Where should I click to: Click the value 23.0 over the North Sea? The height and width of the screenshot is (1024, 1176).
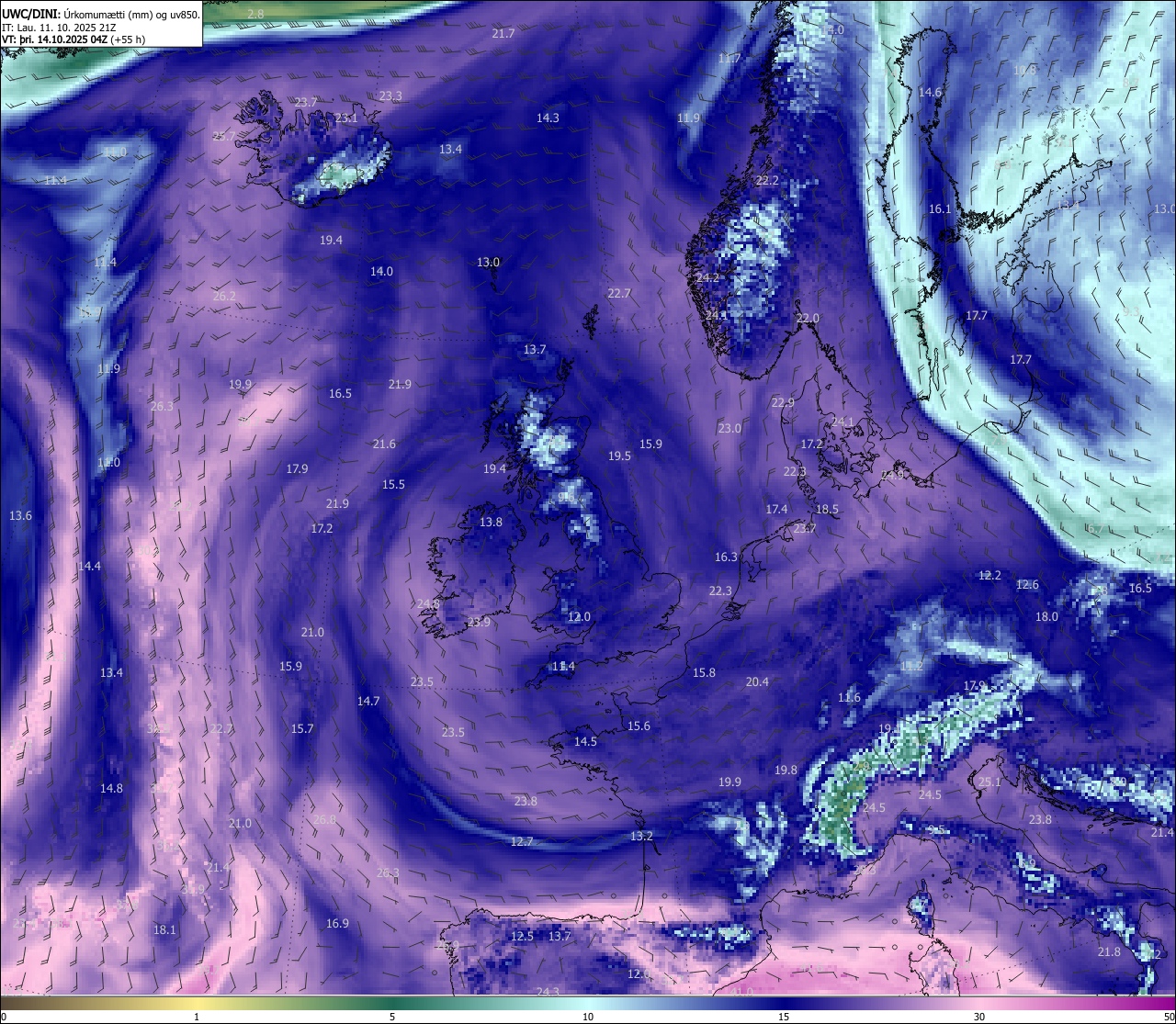(x=729, y=429)
